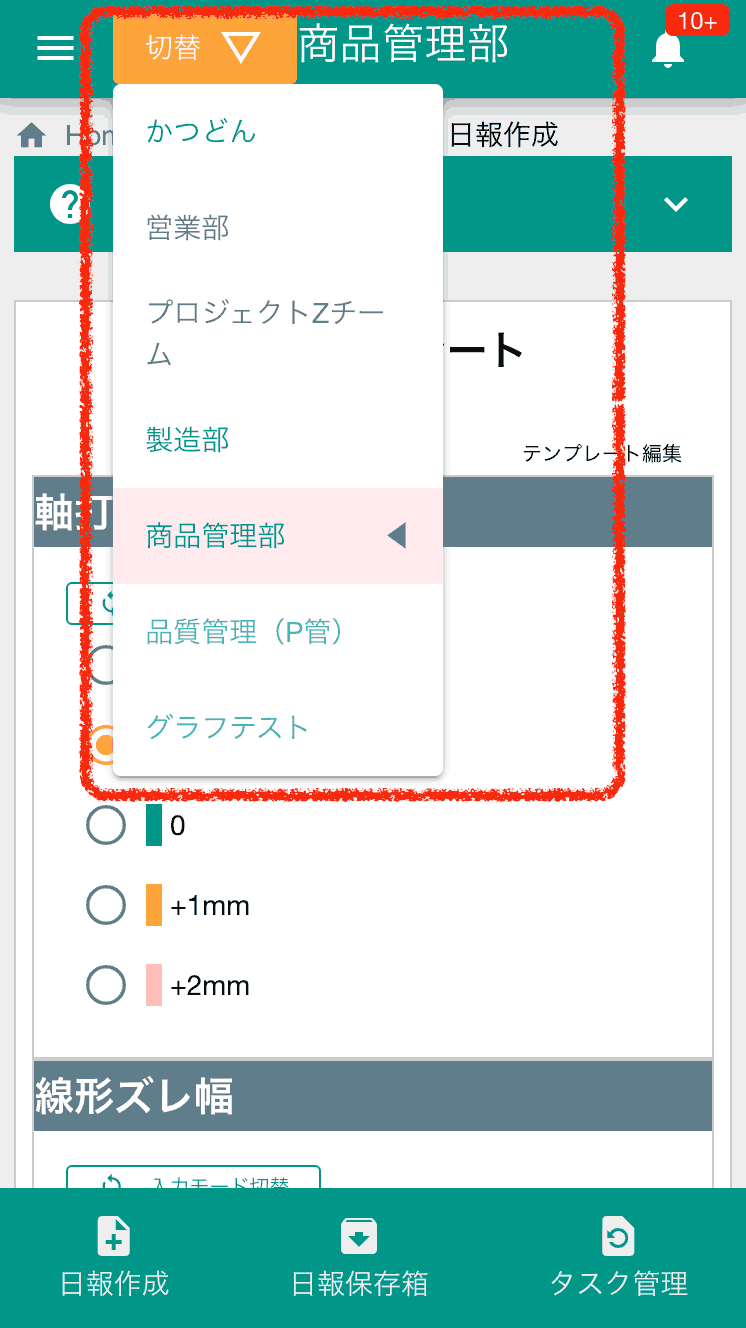Select the +2mm radio option
The width and height of the screenshot is (746, 1328).
click(x=105, y=985)
